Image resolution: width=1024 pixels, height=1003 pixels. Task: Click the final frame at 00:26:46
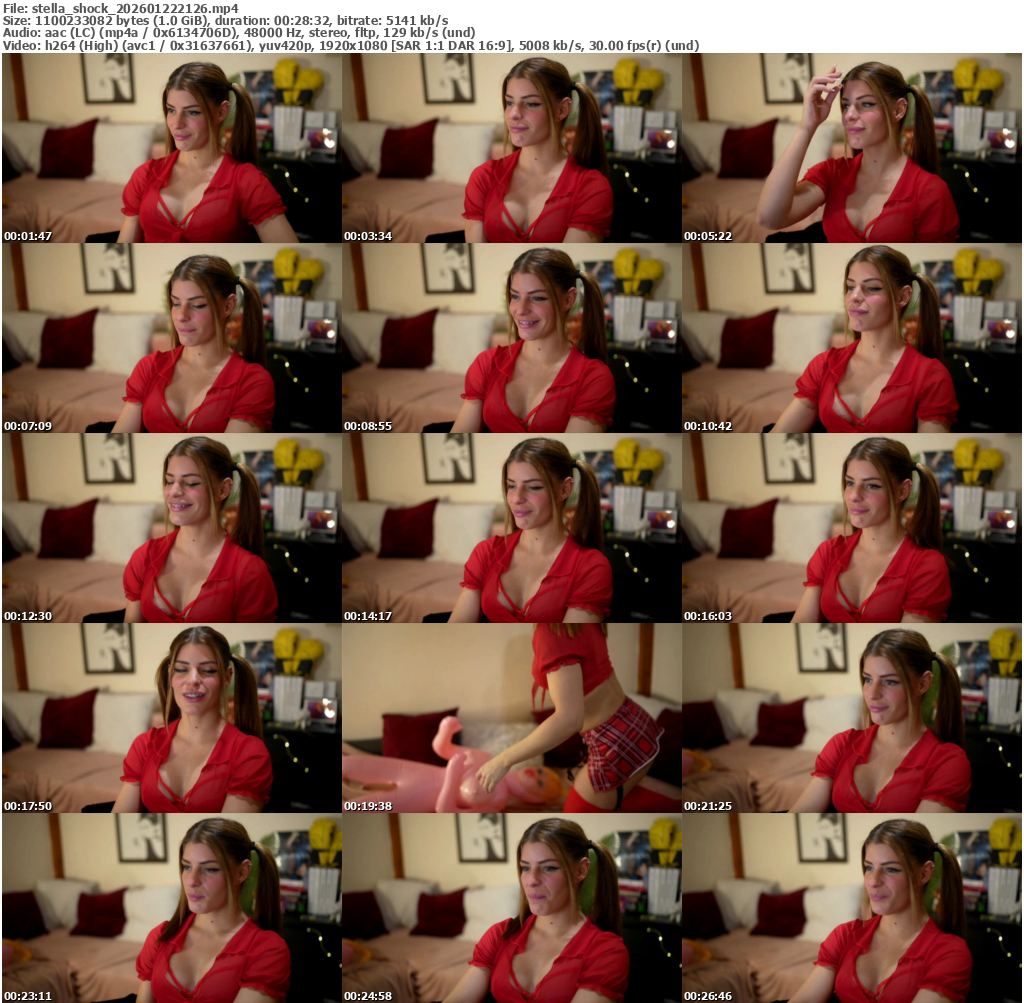click(x=852, y=908)
